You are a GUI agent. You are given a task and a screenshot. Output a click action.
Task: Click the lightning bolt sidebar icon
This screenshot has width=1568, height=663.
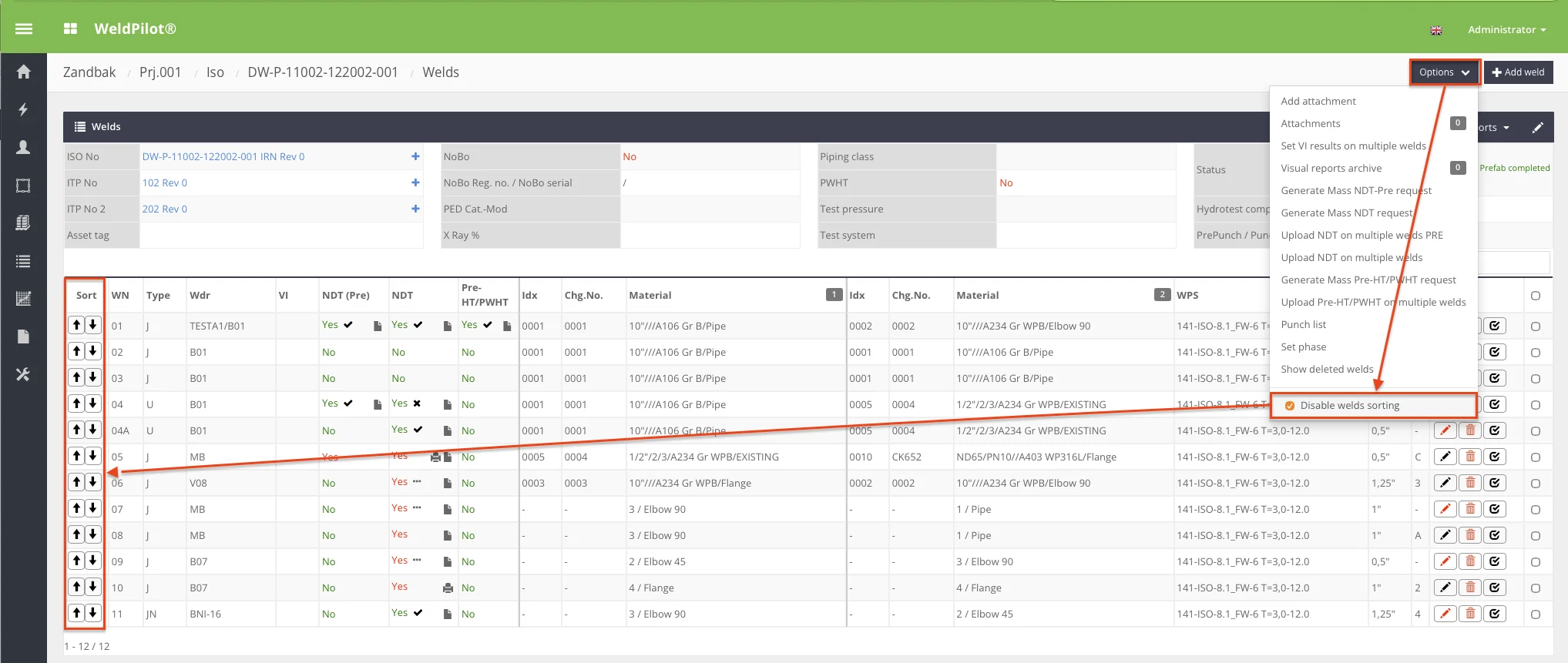pyautogui.click(x=24, y=109)
